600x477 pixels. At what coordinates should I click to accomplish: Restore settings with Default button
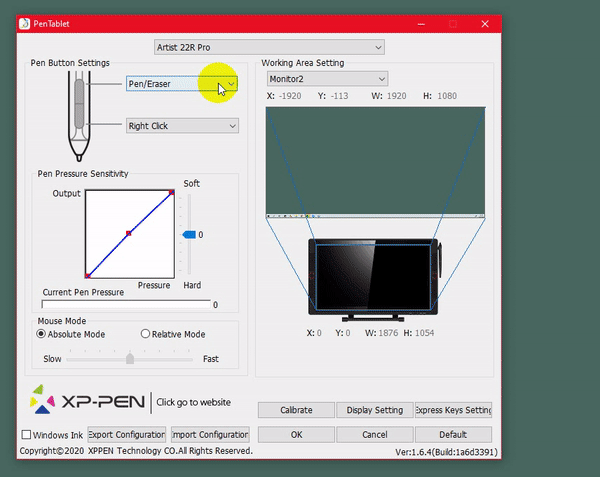453,435
